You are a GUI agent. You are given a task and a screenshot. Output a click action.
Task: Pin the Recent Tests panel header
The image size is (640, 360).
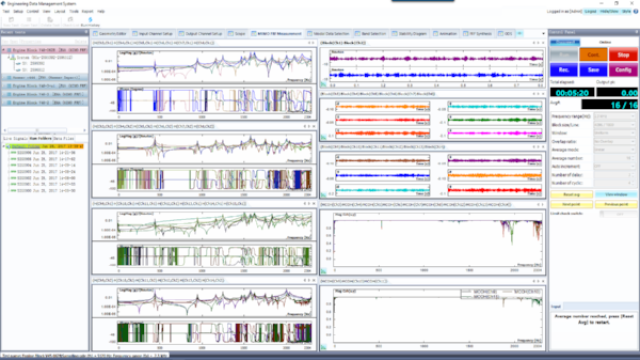pyautogui.click(x=86, y=32)
